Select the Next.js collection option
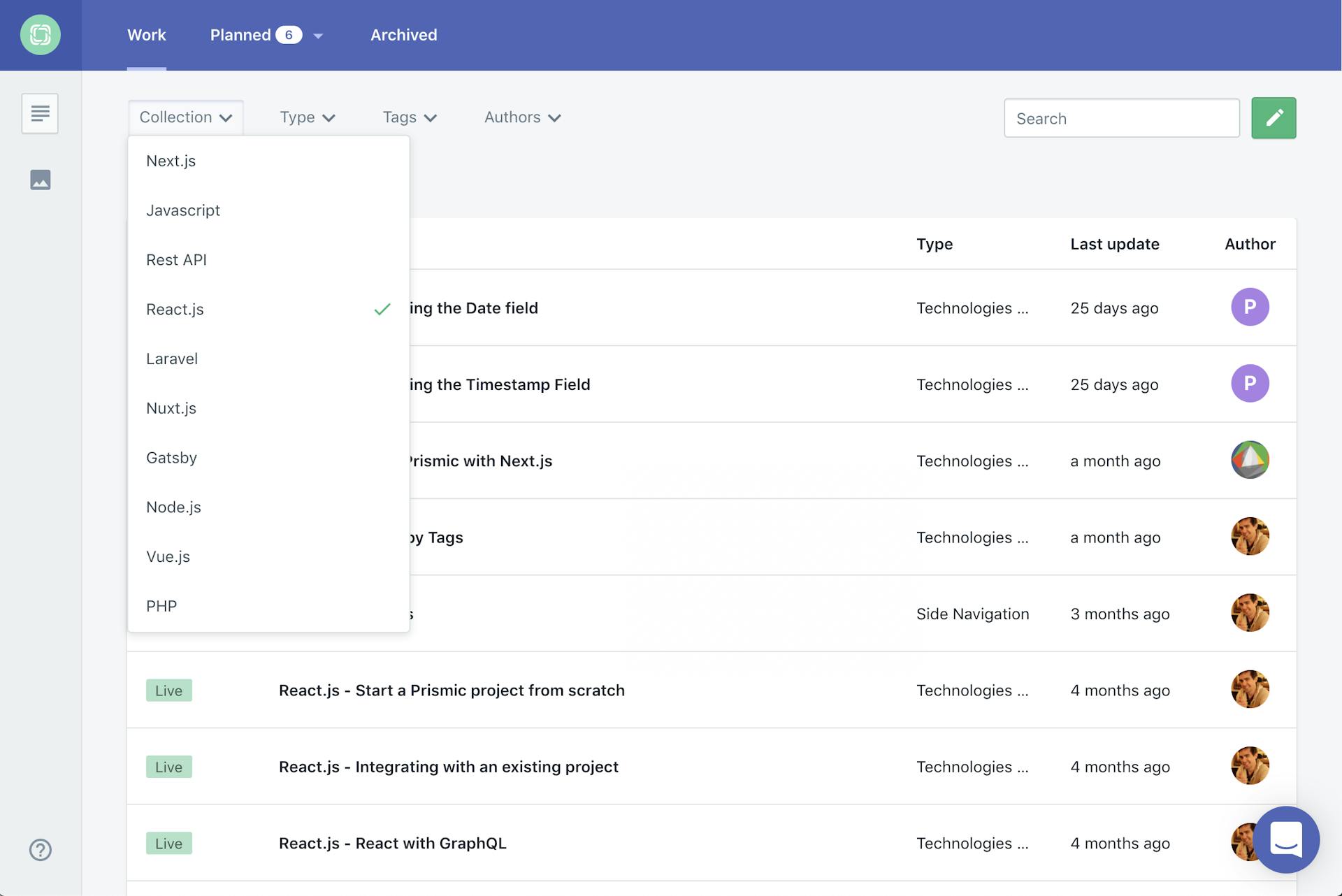1342x896 pixels. point(171,161)
